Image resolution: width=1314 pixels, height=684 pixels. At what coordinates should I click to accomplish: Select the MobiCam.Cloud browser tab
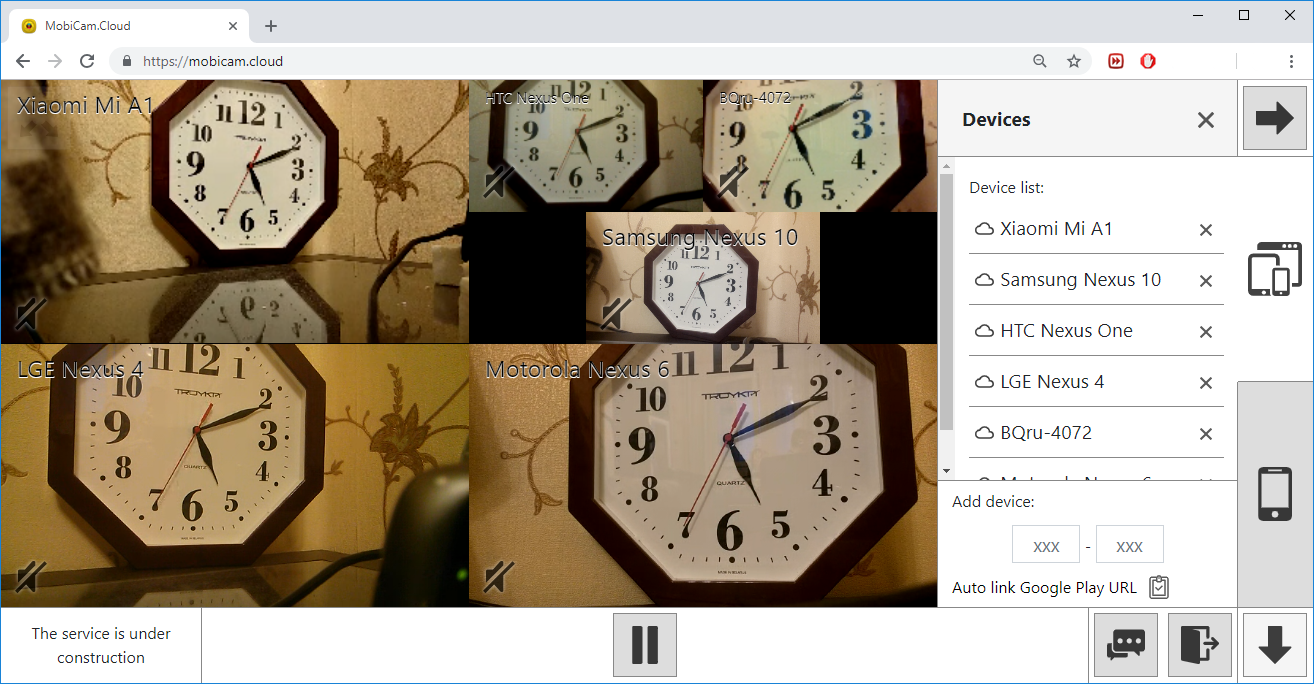[x=128, y=26]
